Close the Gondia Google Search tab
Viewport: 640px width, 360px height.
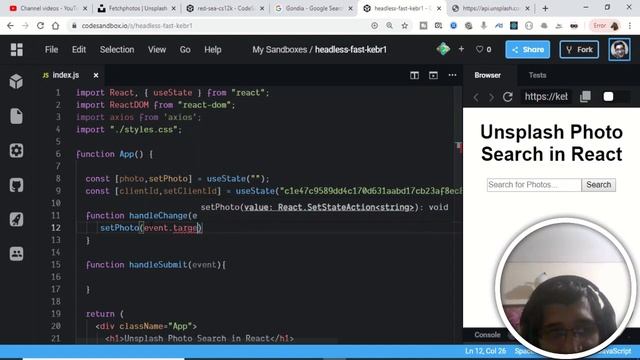coord(350,8)
